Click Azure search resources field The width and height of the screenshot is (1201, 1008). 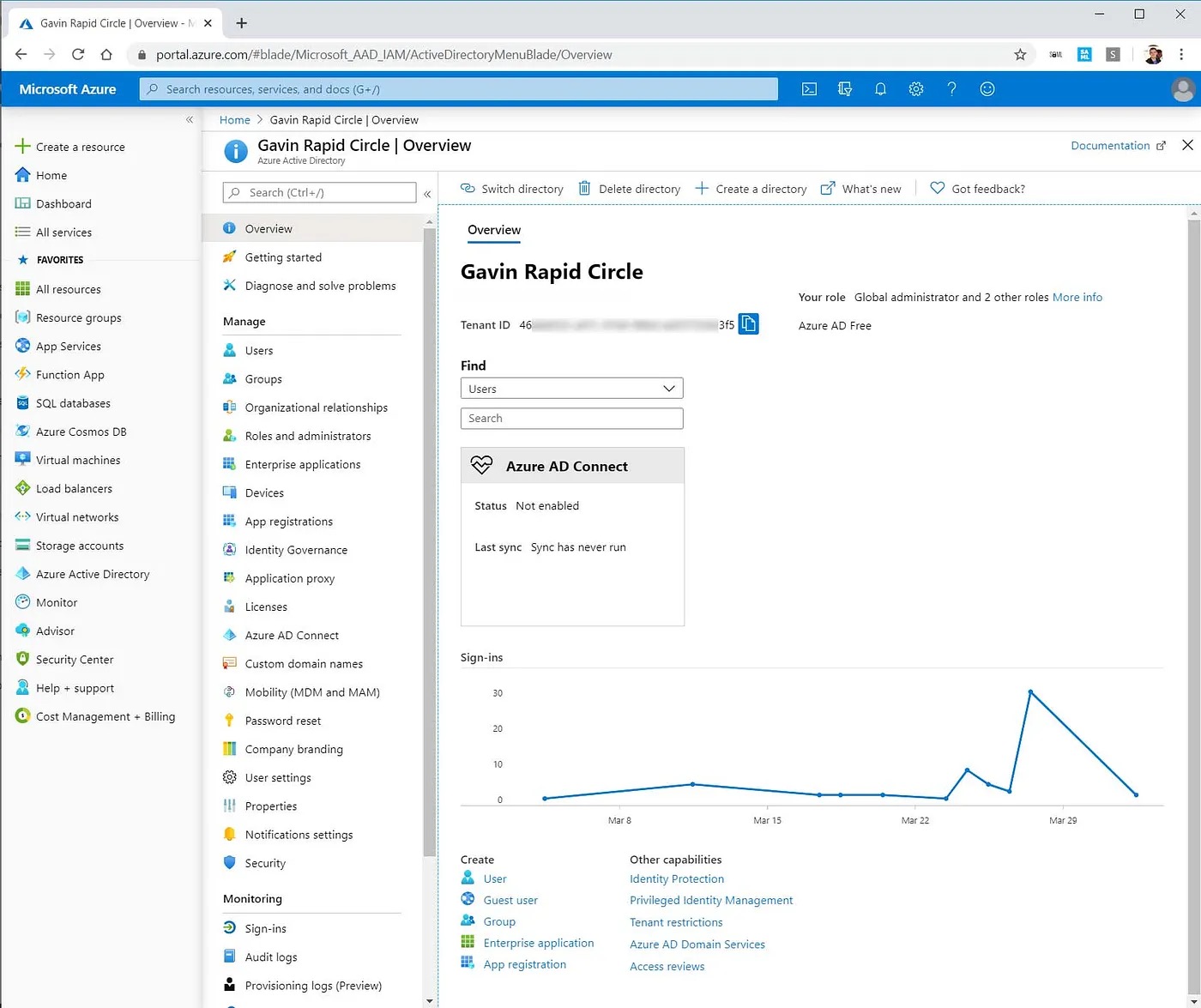pyautogui.click(x=459, y=89)
